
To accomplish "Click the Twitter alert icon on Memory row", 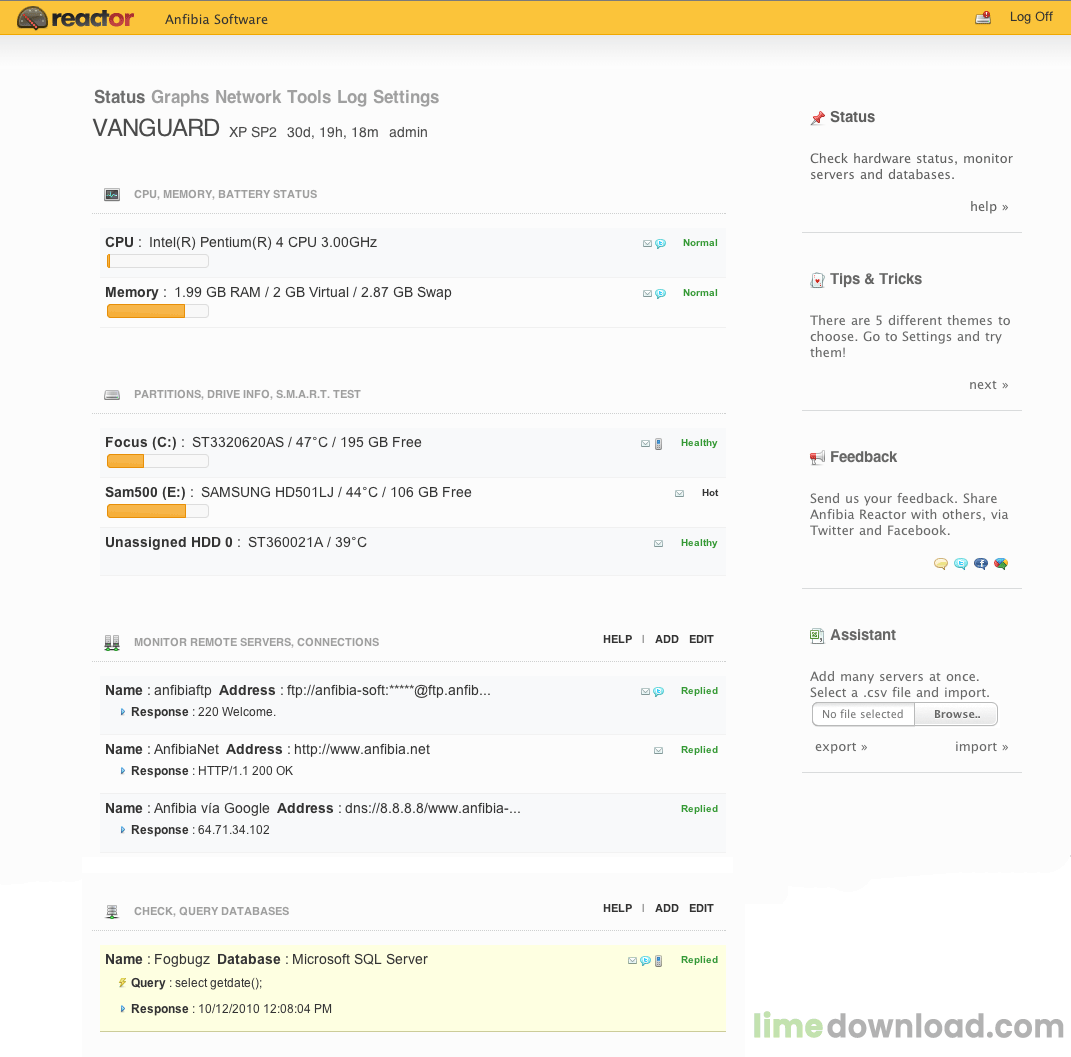I will (660, 293).
